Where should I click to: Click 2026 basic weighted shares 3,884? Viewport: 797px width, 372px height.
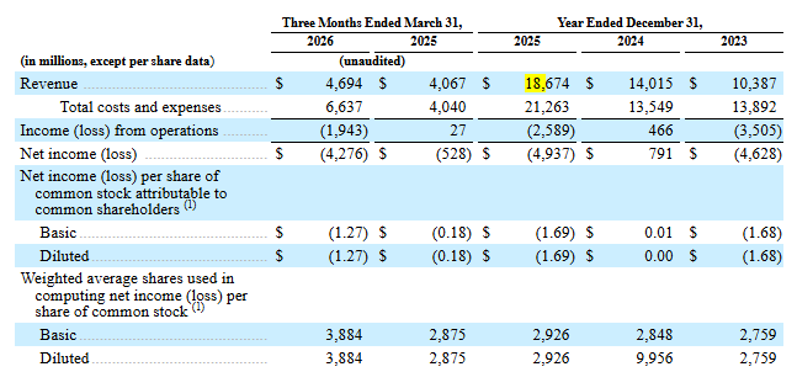coord(344,335)
